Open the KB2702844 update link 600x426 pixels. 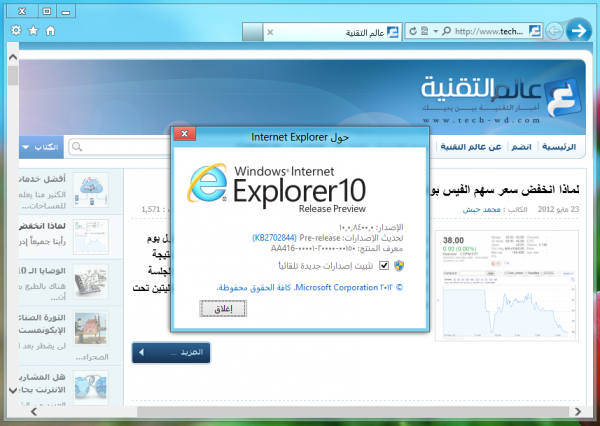(274, 238)
